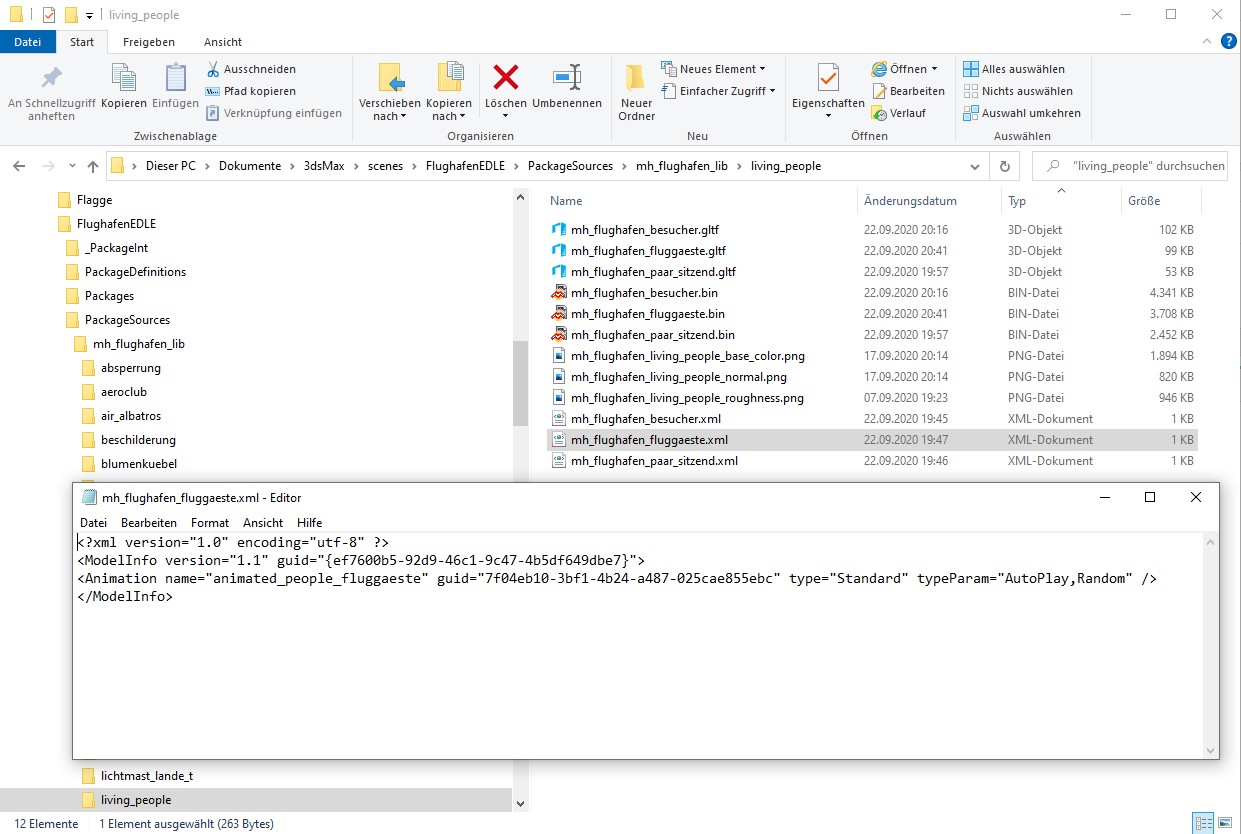This screenshot has height=834, width=1241.
Task: Refresh the folder with the reload icon
Action: [x=1005, y=166]
